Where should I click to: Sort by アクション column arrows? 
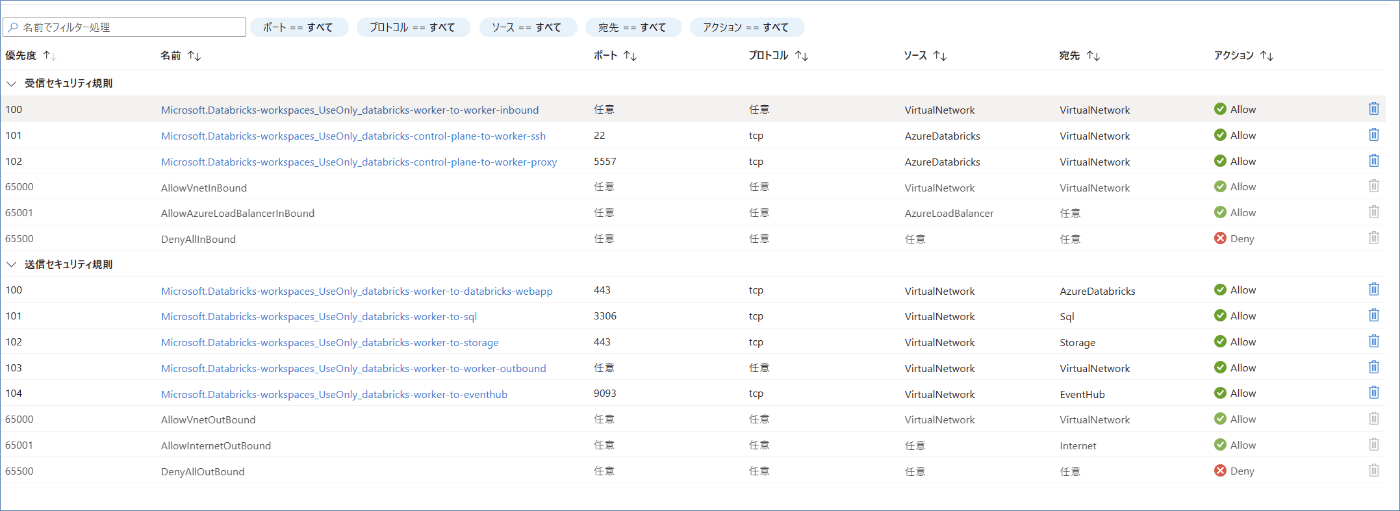click(x=1266, y=56)
